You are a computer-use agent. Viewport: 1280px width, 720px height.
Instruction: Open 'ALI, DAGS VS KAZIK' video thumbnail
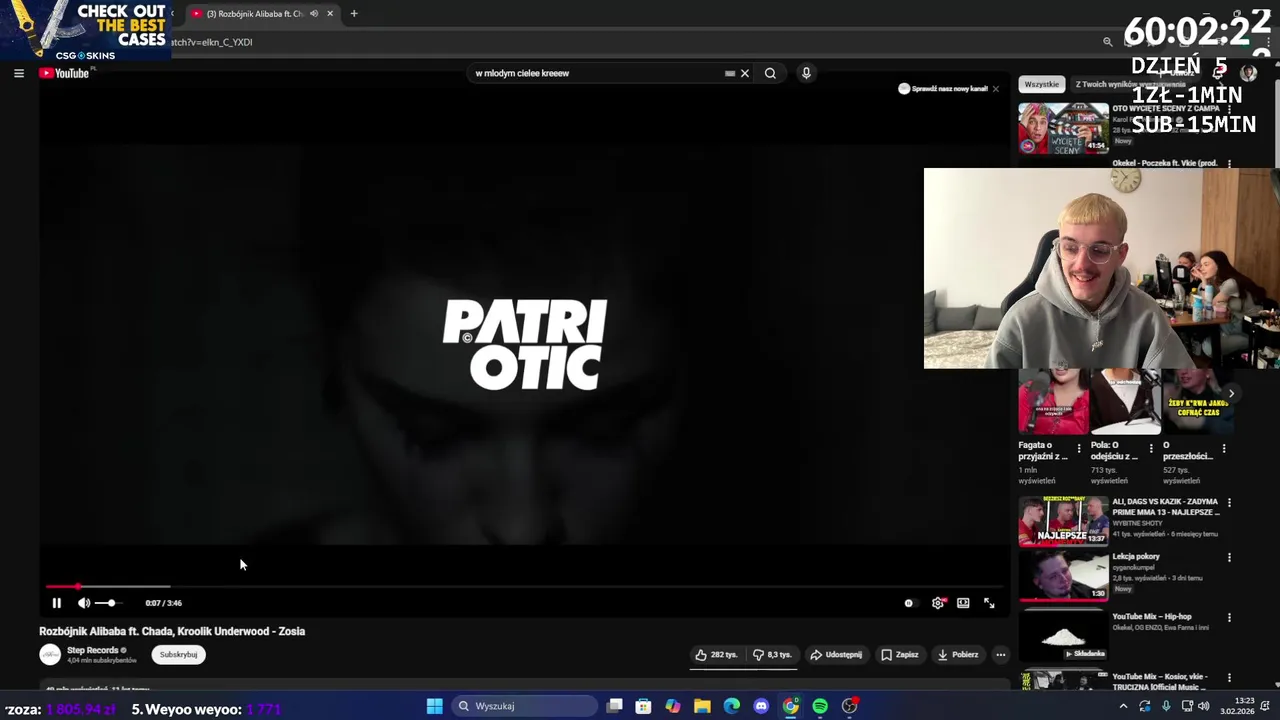pyautogui.click(x=1064, y=521)
